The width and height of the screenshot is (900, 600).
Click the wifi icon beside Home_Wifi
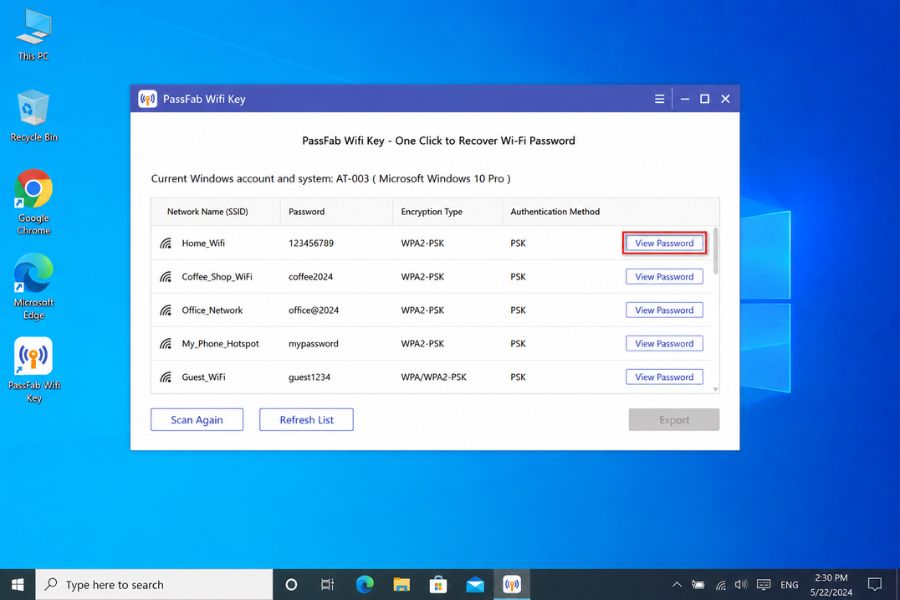(166, 243)
